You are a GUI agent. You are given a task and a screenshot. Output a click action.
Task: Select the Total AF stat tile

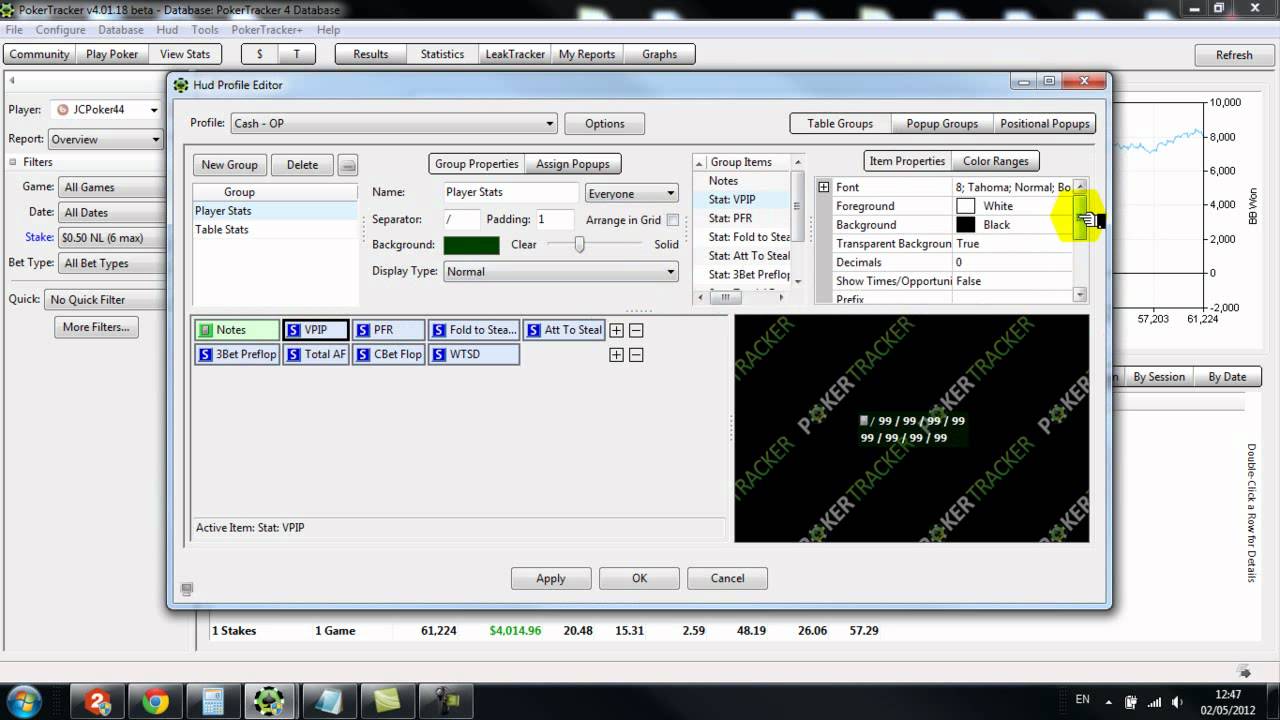[316, 354]
